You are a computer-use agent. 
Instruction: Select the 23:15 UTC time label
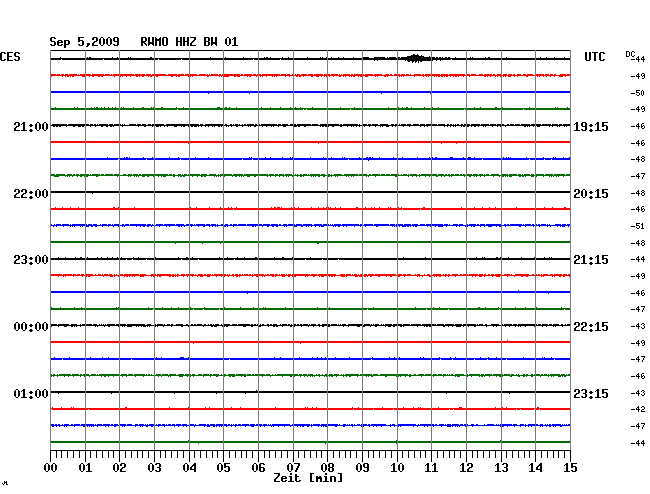(591, 394)
